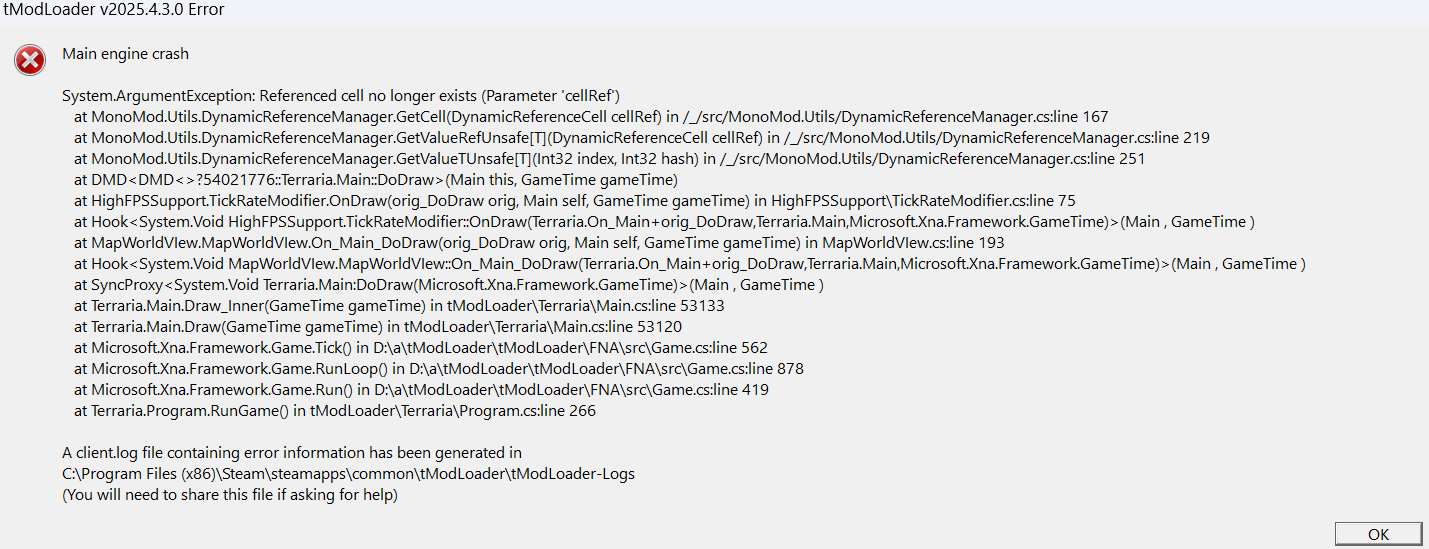Image resolution: width=1429 pixels, height=549 pixels.
Task: Click the System.ArgumentException message line
Action: click(x=342, y=96)
